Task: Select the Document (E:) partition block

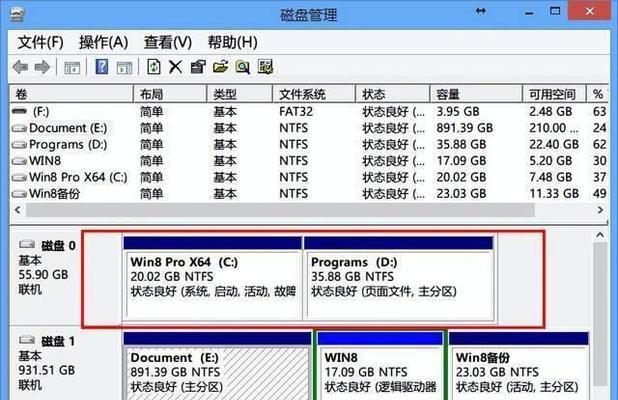Action: 217,366
